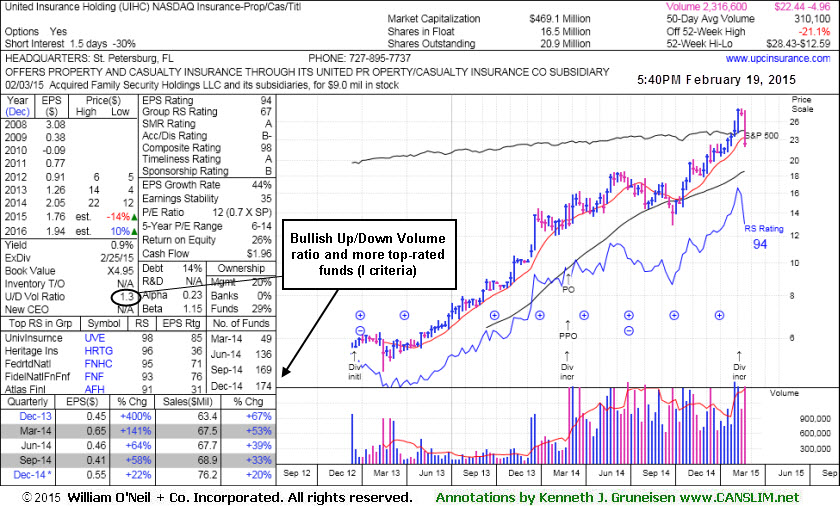Click the Dec-14 funds count 174
840x506 pixels.
point(263,386)
